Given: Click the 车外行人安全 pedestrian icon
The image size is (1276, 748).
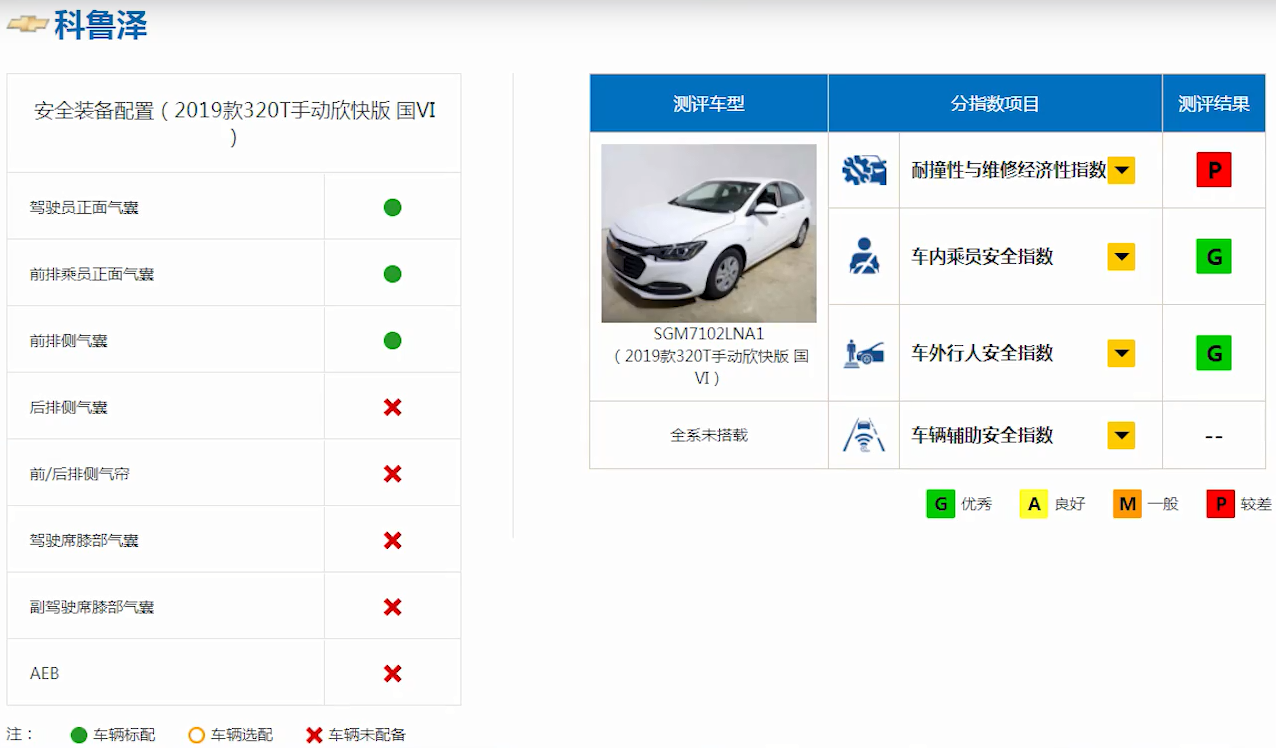Looking at the screenshot, I should 863,353.
